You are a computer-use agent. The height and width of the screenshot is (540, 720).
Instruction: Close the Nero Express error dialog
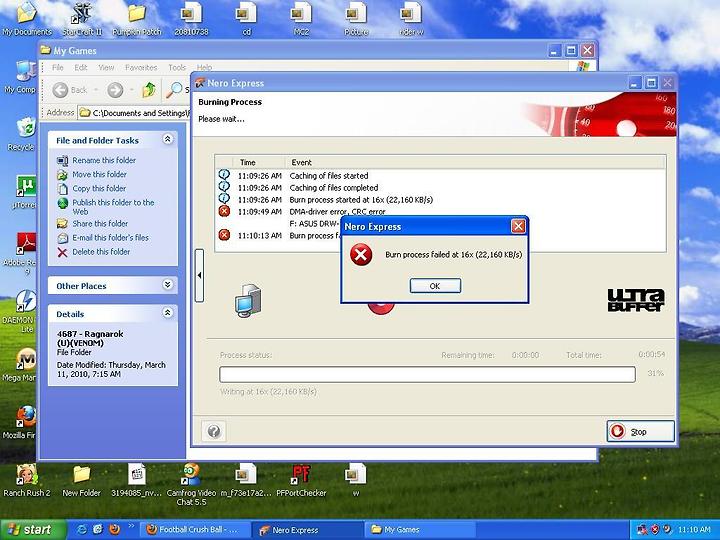coord(518,226)
